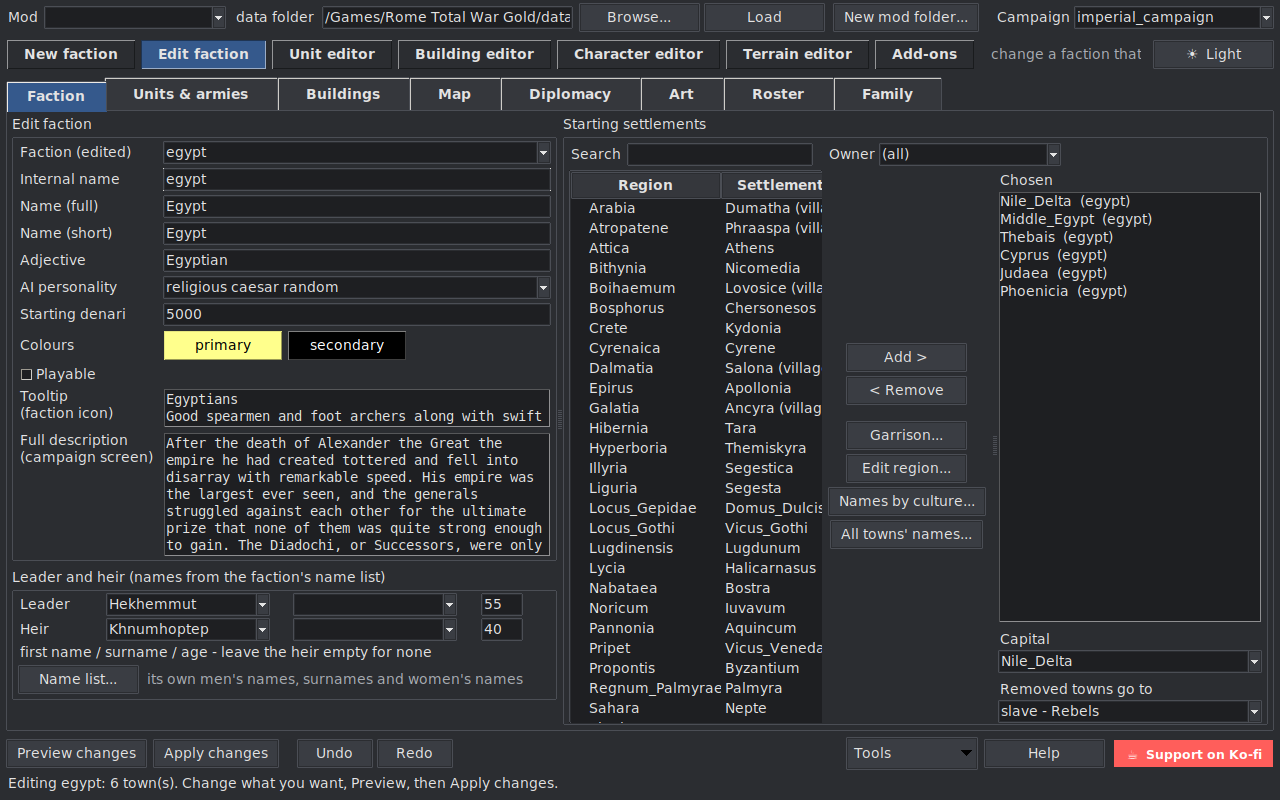Open the Terrain editor
Image resolution: width=1280 pixels, height=800 pixels.
(797, 54)
